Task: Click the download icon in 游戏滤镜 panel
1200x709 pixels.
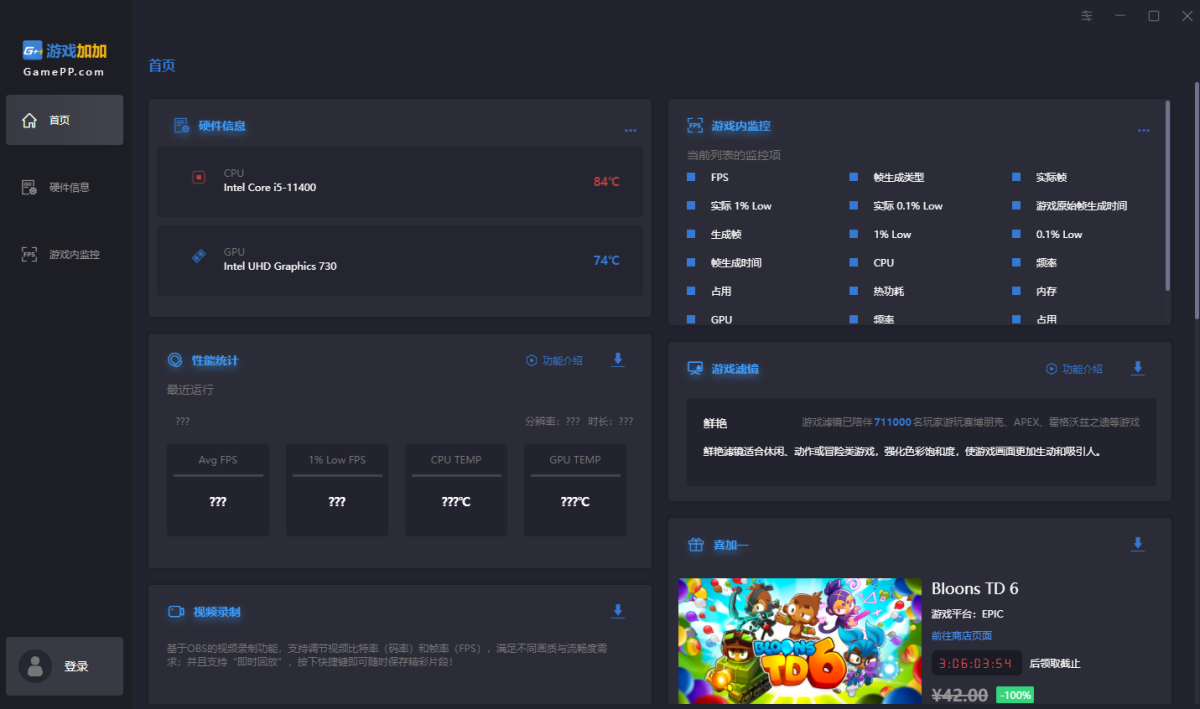Action: [x=1137, y=368]
